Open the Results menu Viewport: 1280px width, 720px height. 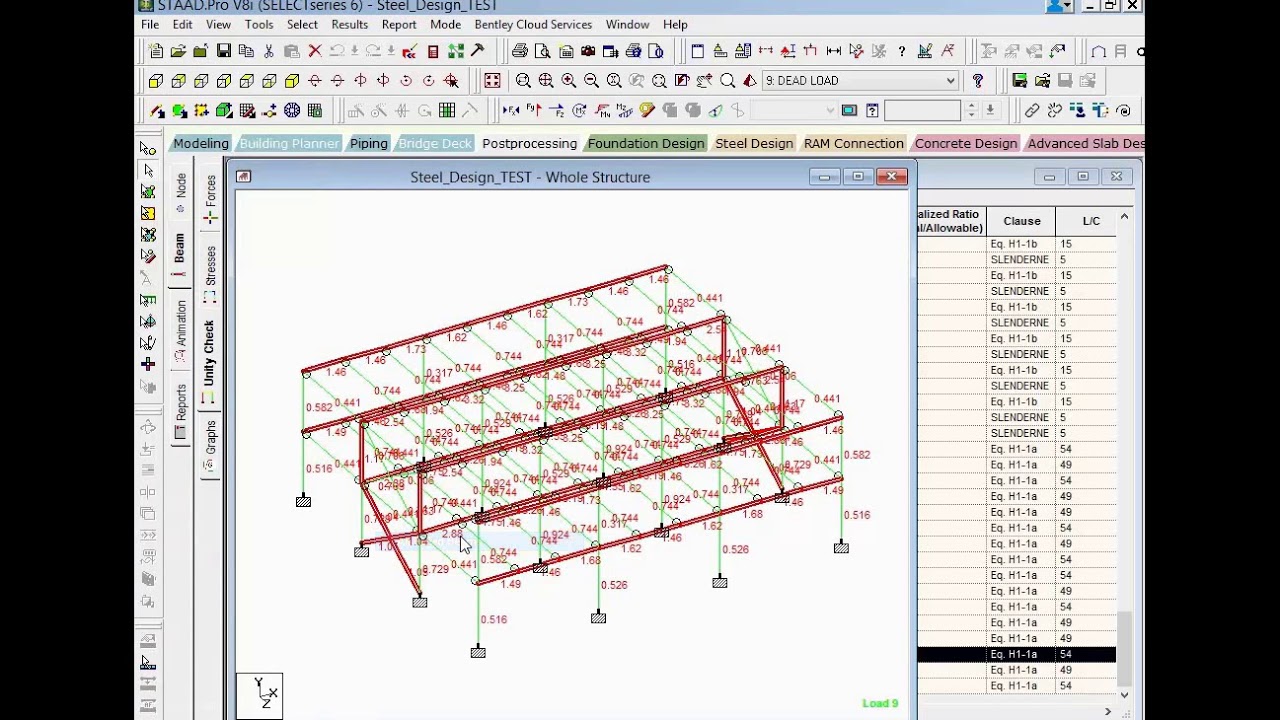[350, 24]
